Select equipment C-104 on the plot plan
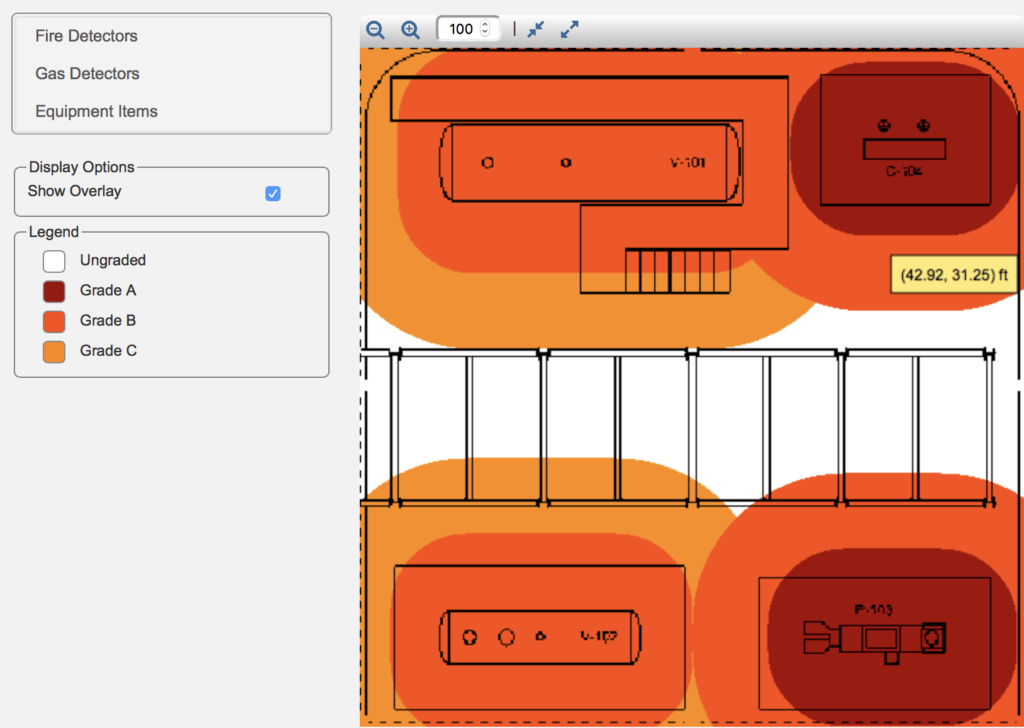Screen dimensions: 1024x728 [x=904, y=150]
